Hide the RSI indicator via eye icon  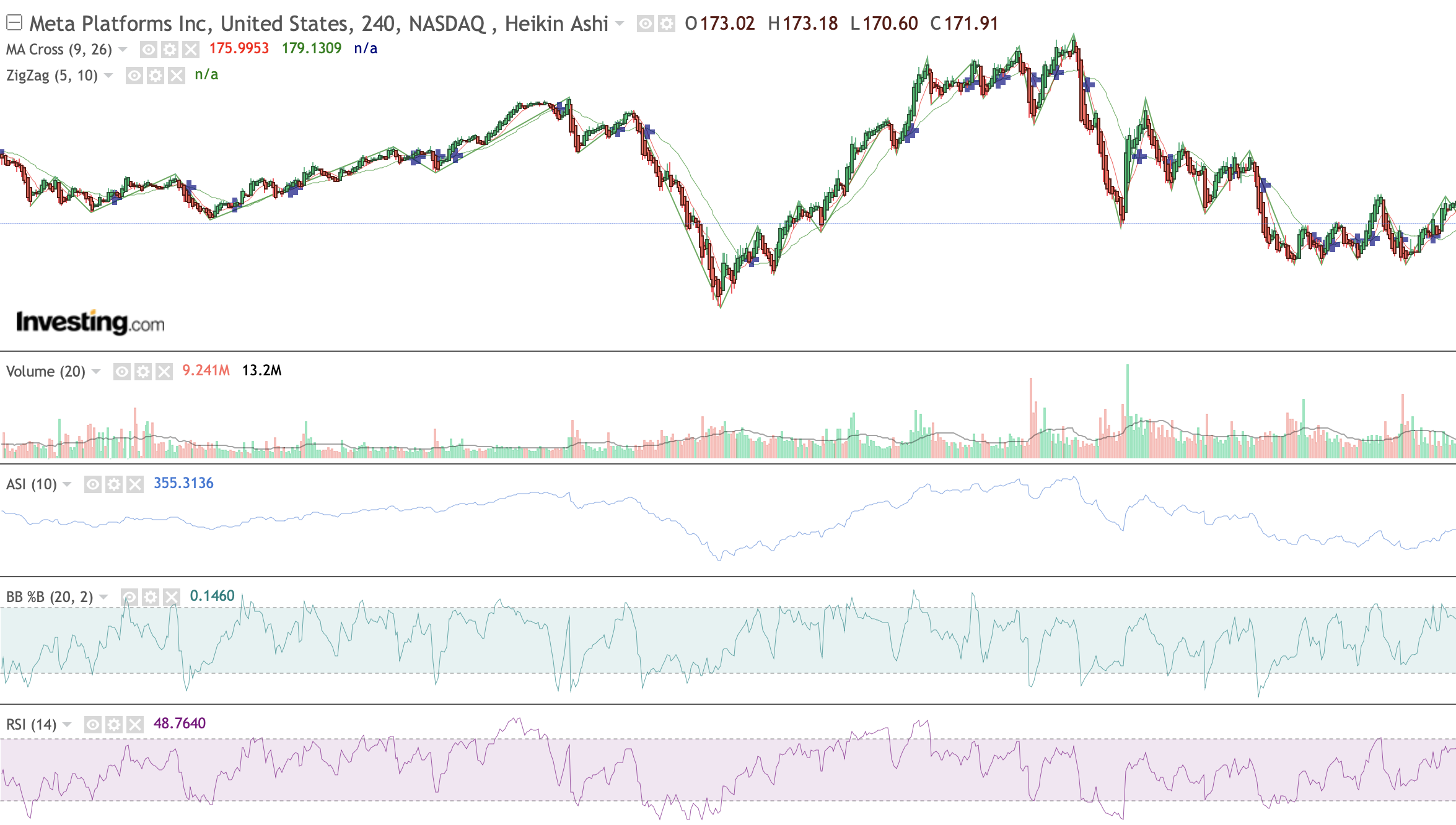[x=93, y=725]
